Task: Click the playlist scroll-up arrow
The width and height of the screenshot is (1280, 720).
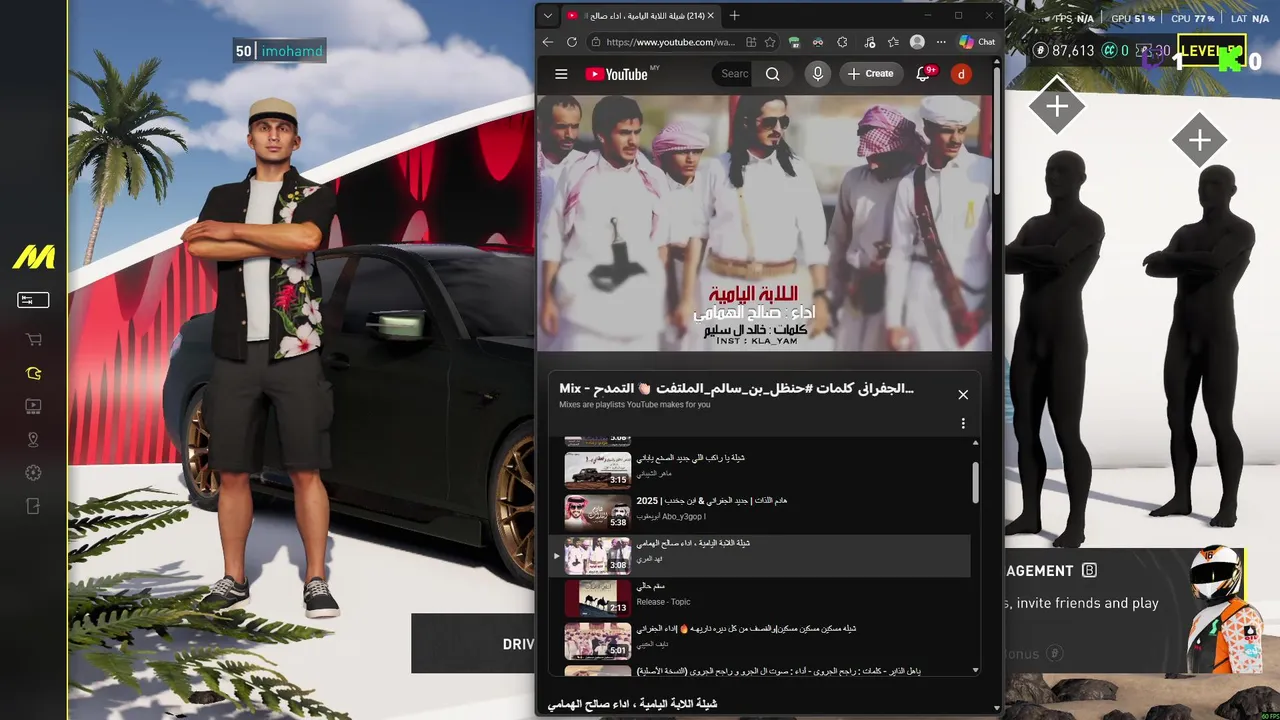Action: (975, 442)
